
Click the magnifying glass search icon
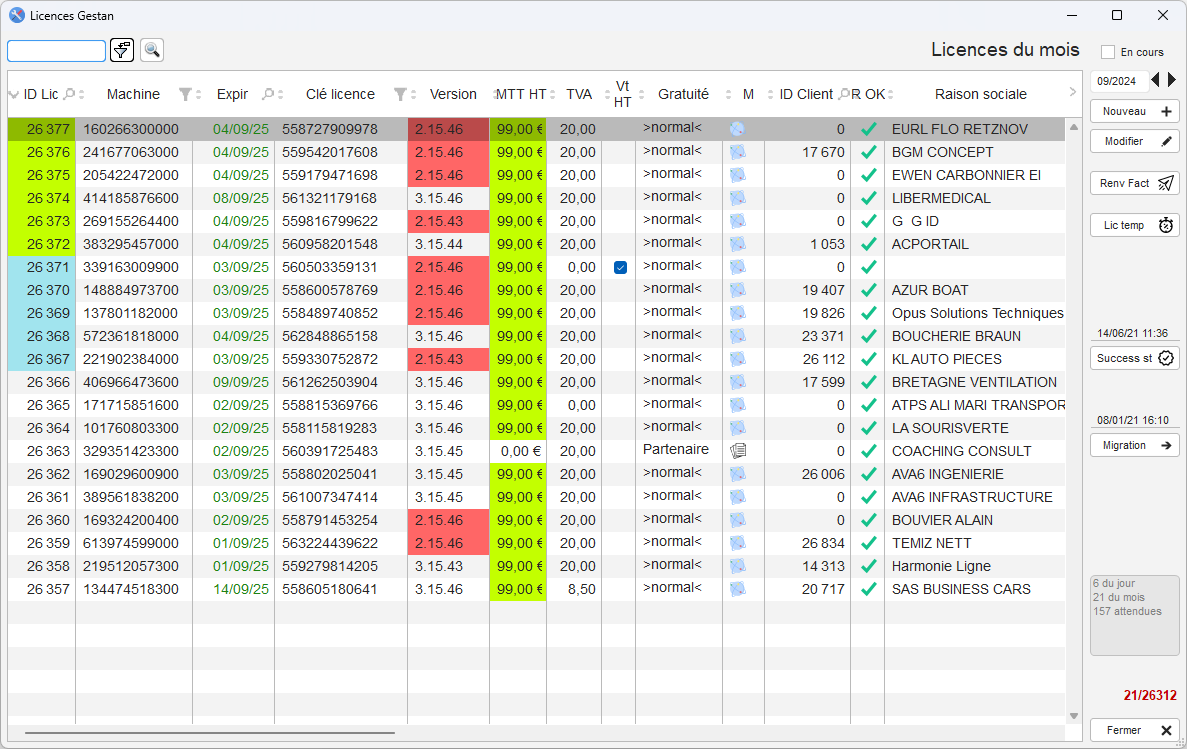[152, 50]
